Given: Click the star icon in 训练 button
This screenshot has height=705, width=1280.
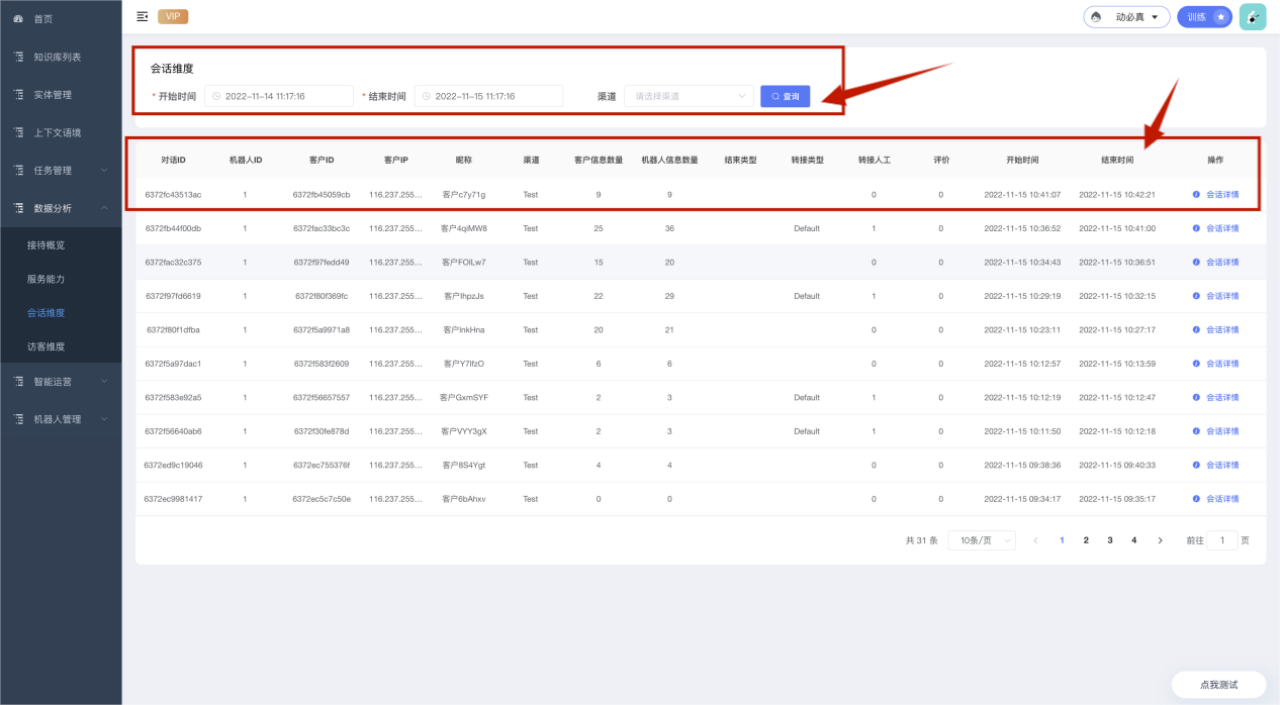Looking at the screenshot, I should click(x=1220, y=17).
